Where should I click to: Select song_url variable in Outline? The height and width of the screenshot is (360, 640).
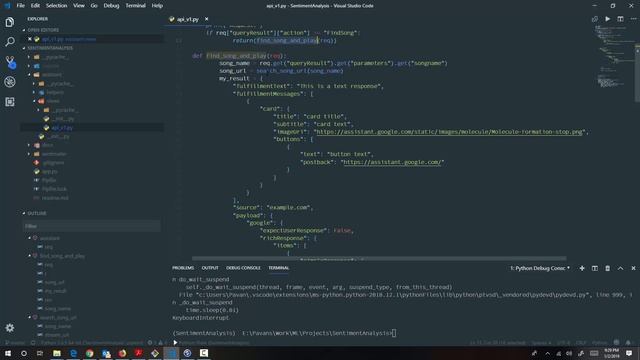pyautogui.click(x=54, y=282)
